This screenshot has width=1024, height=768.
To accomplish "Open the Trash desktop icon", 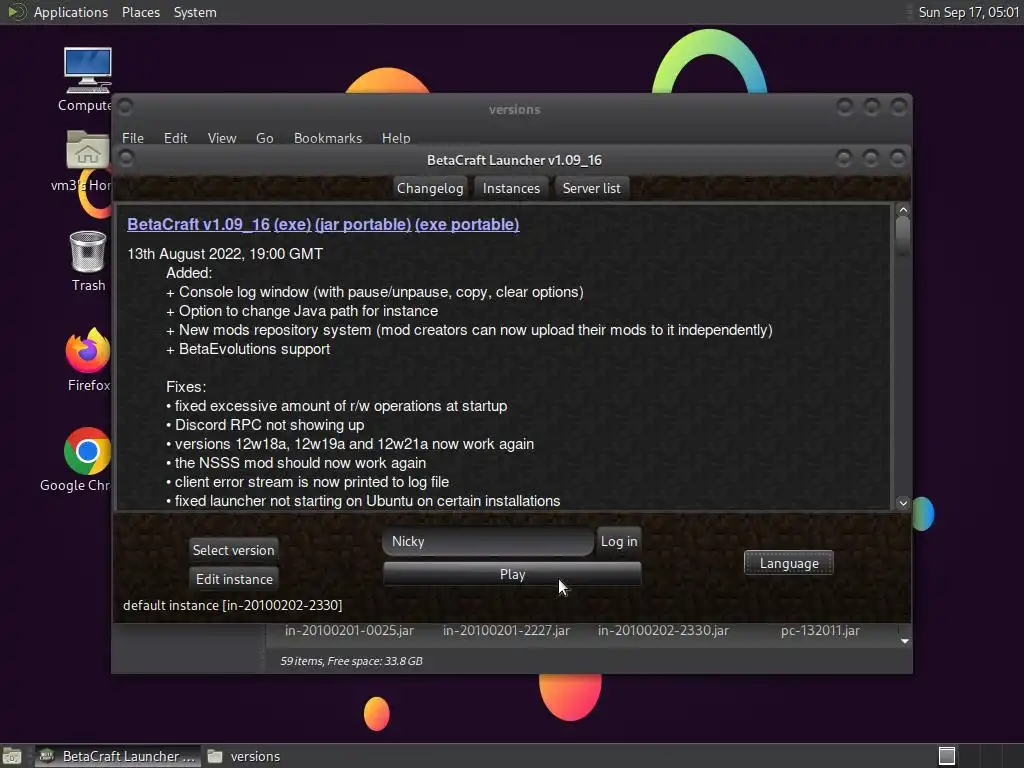I will pos(88,251).
